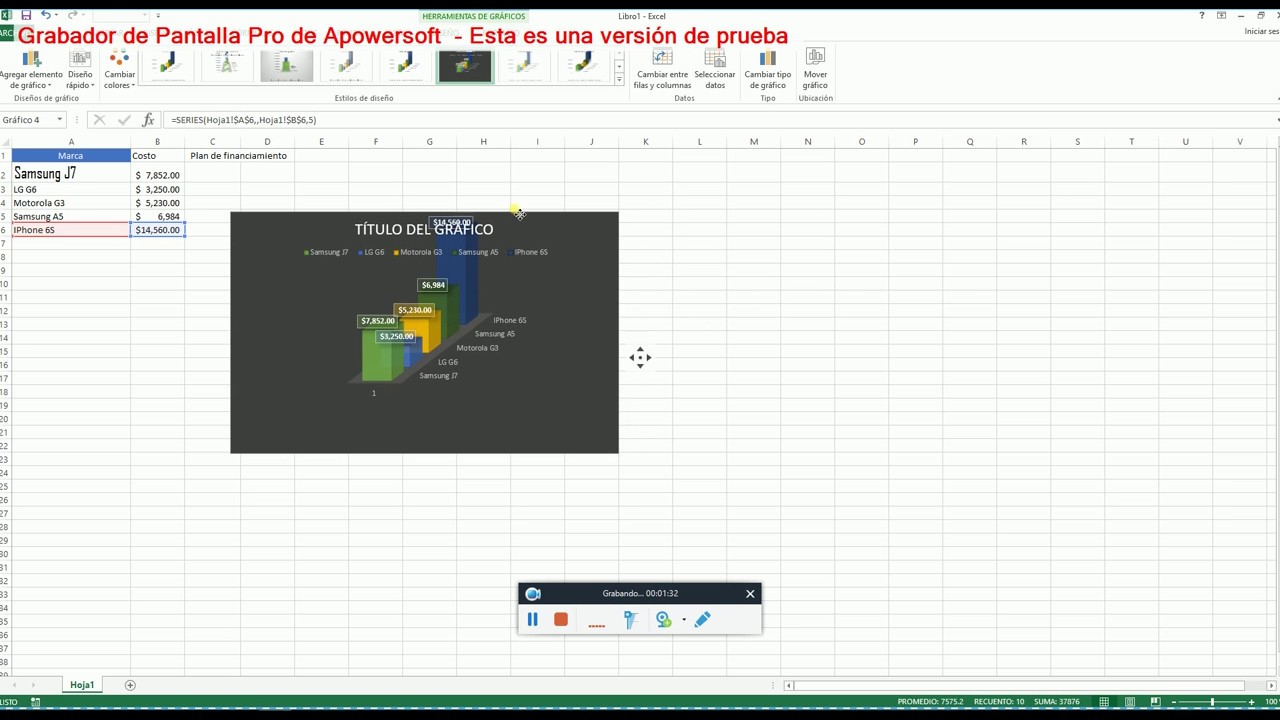Click the horizontal scrollbar left arrow

click(789, 685)
